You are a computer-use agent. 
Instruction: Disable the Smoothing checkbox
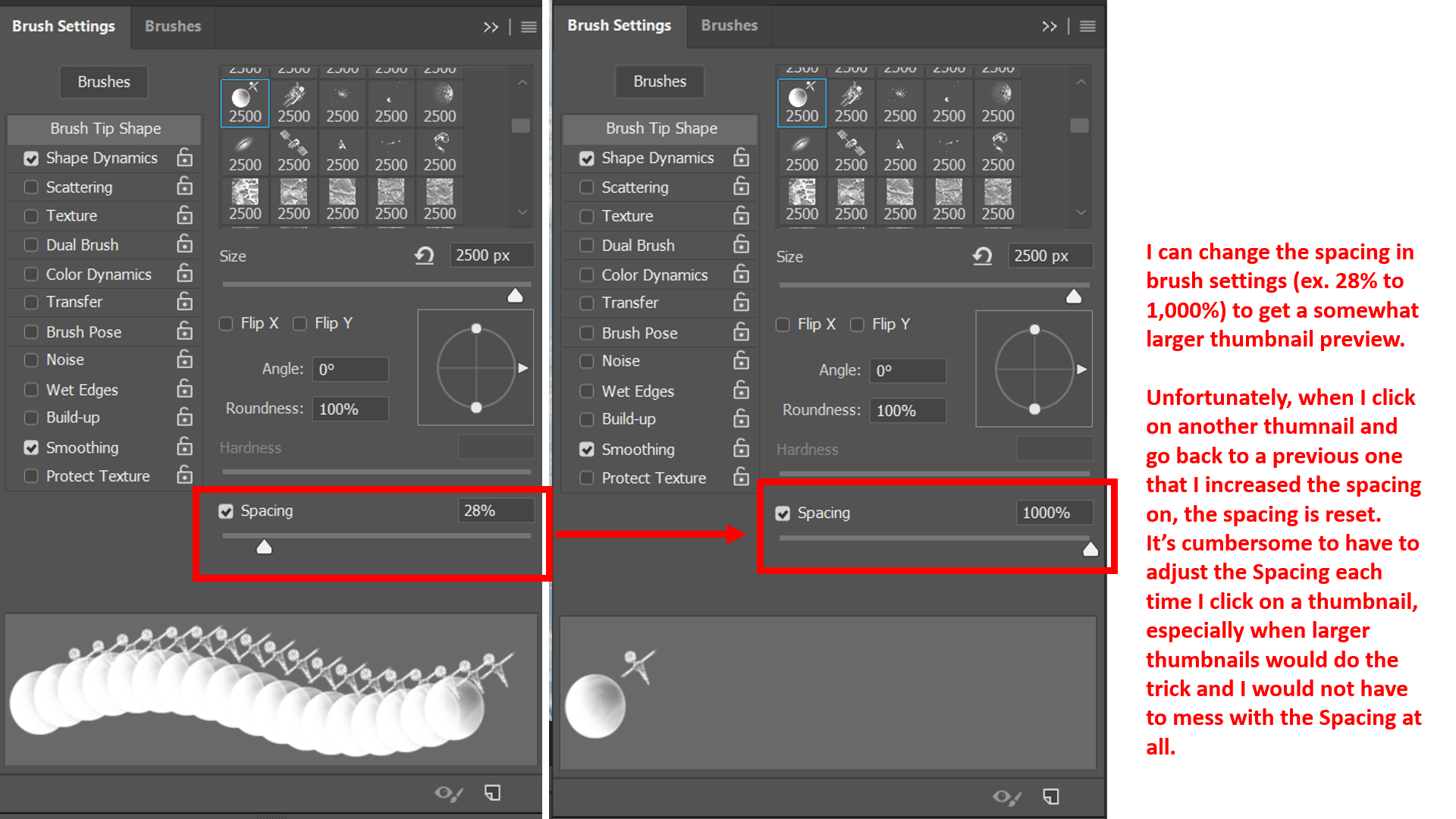(x=31, y=447)
